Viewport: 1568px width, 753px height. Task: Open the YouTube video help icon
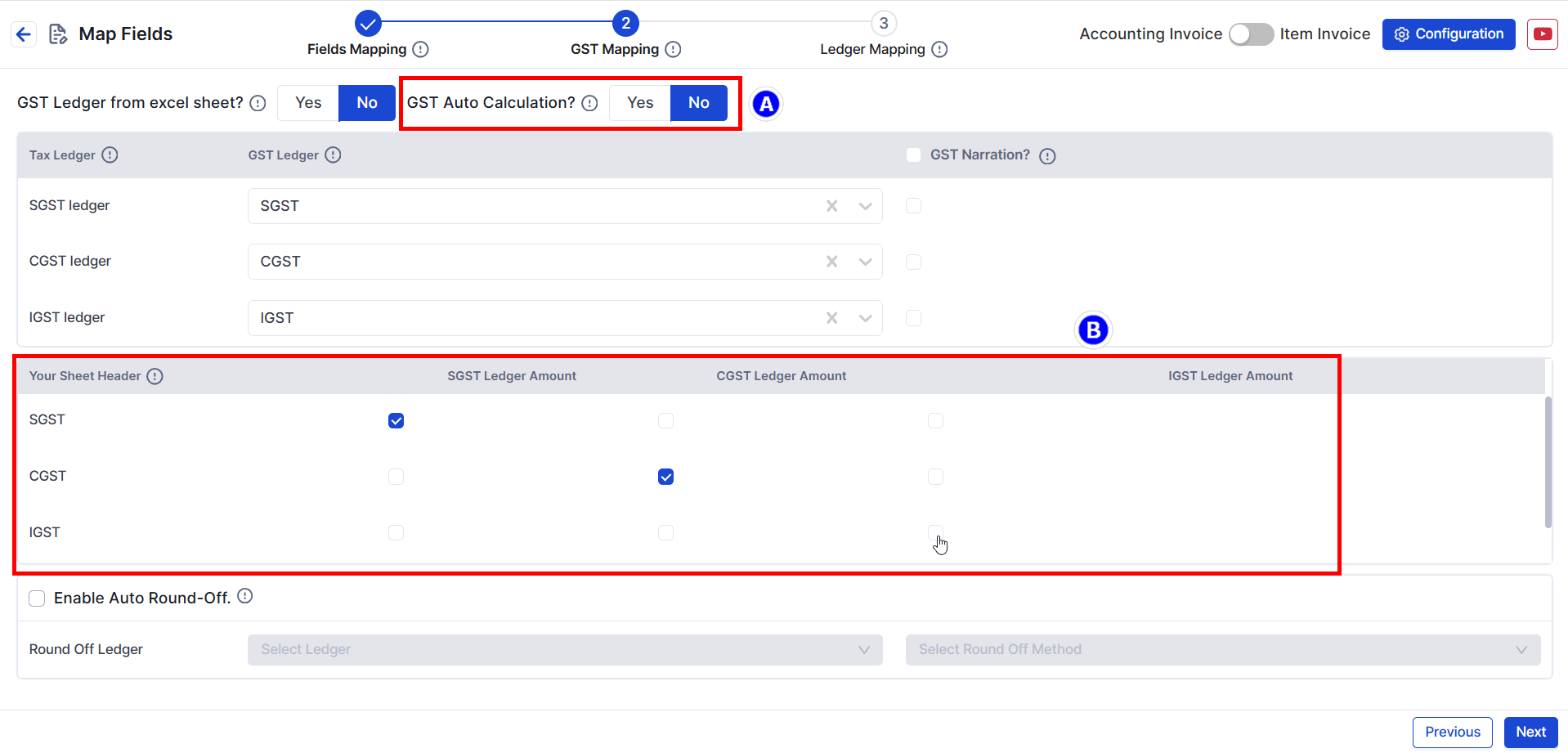1542,34
